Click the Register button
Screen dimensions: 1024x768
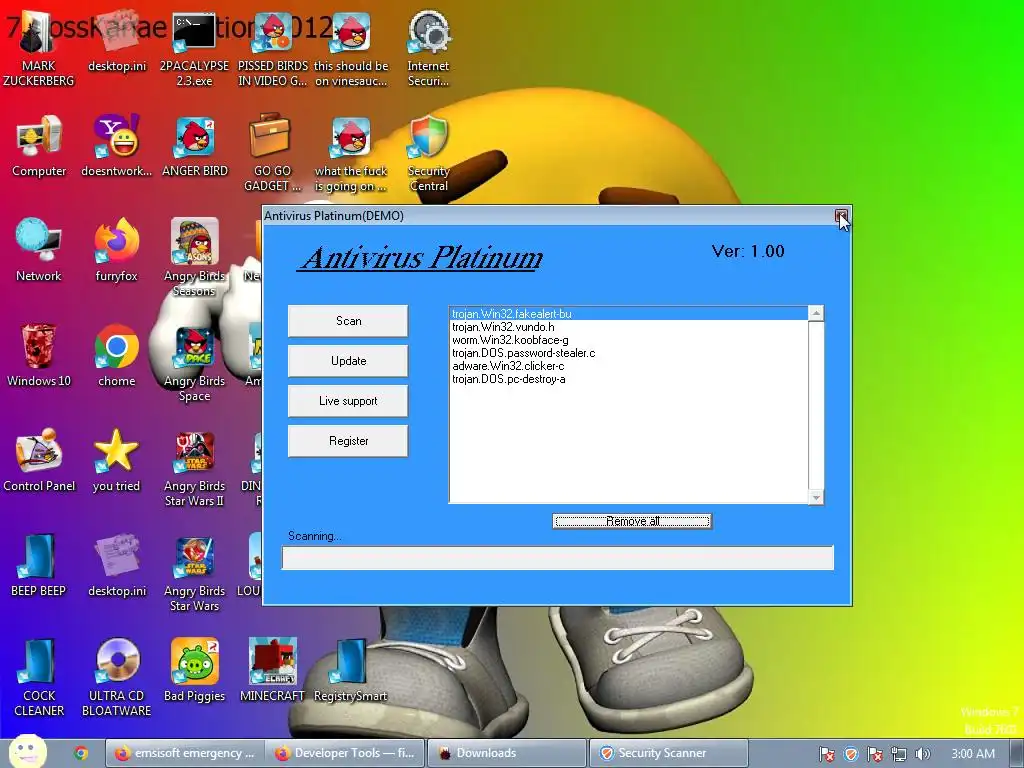348,441
